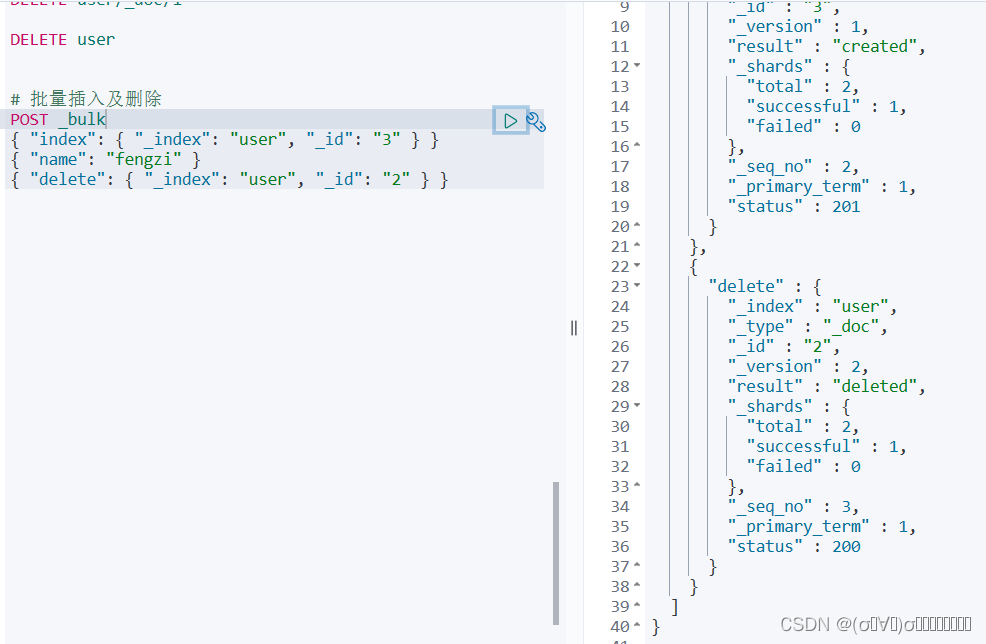
Task: Toggle the fold marker at line 16
Action: (x=637, y=145)
